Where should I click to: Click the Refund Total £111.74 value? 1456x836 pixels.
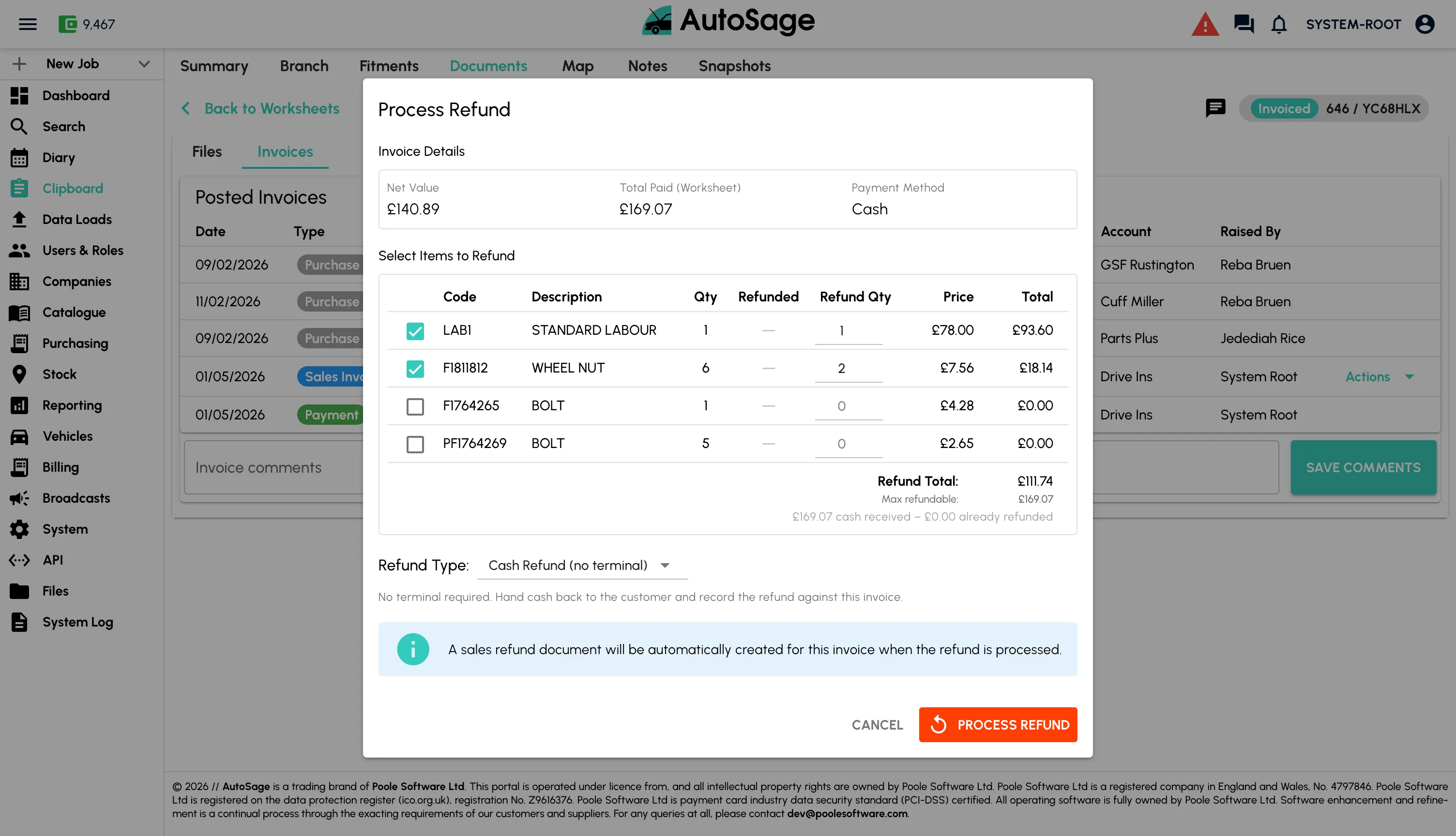coord(1034,481)
